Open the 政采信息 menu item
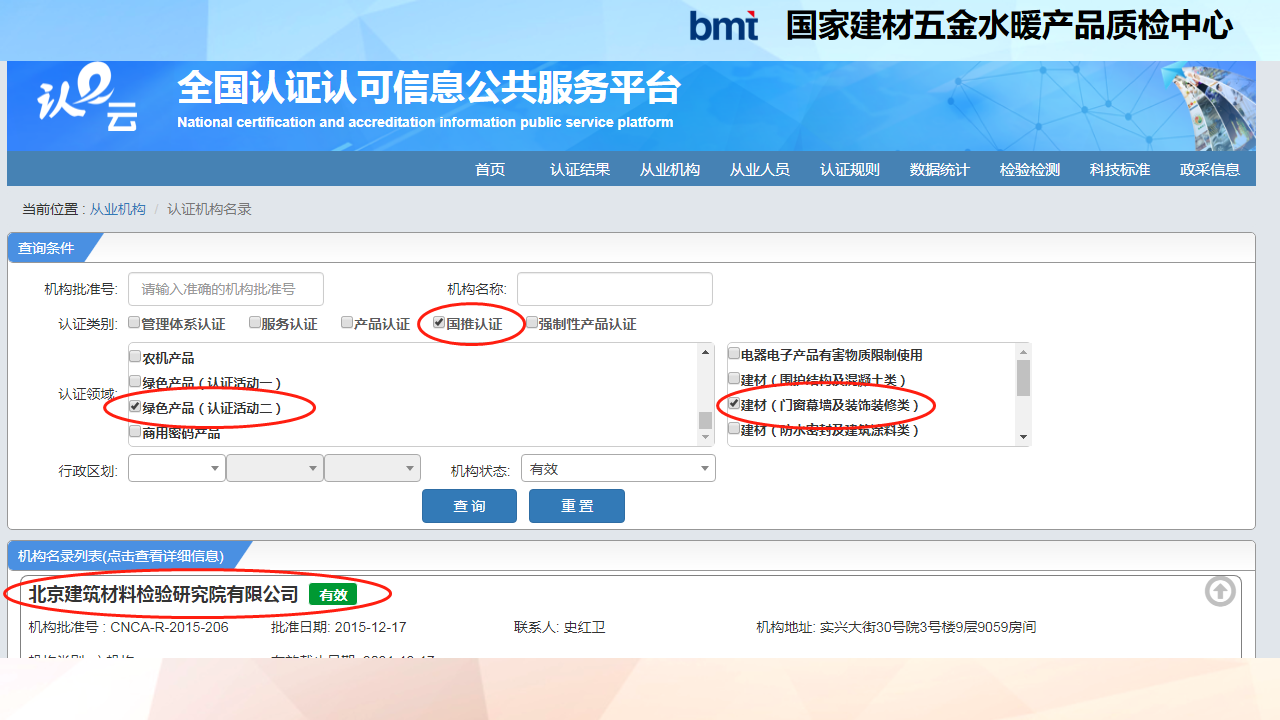Image resolution: width=1280 pixels, height=720 pixels. (1210, 170)
